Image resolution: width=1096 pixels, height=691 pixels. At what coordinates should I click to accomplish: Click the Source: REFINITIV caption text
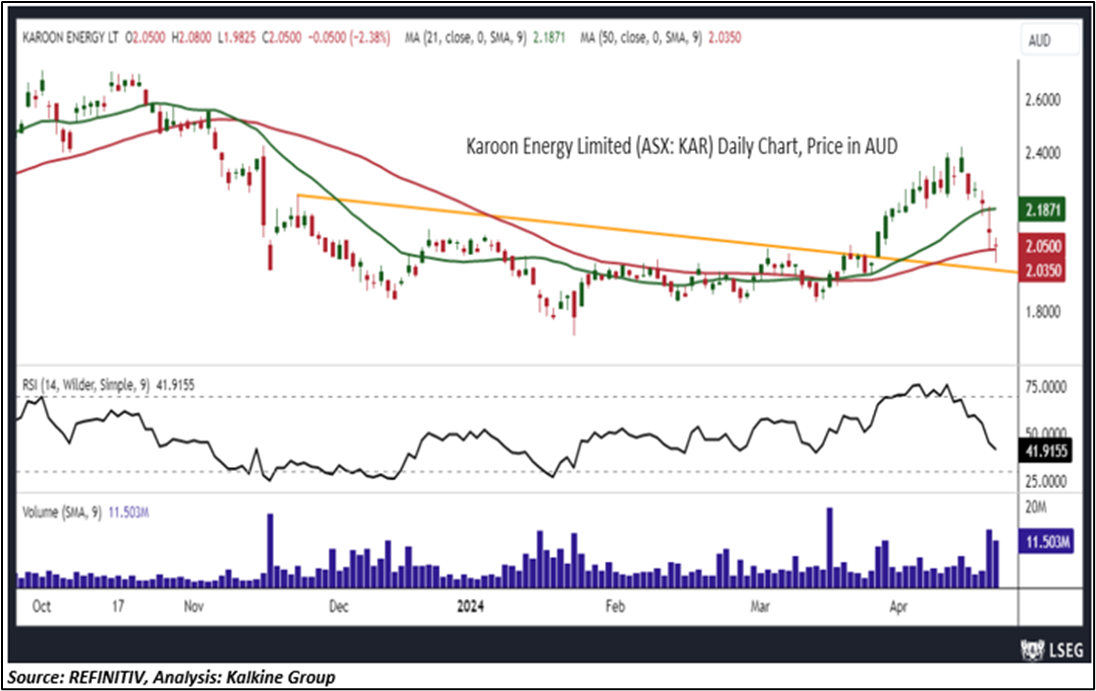171,677
